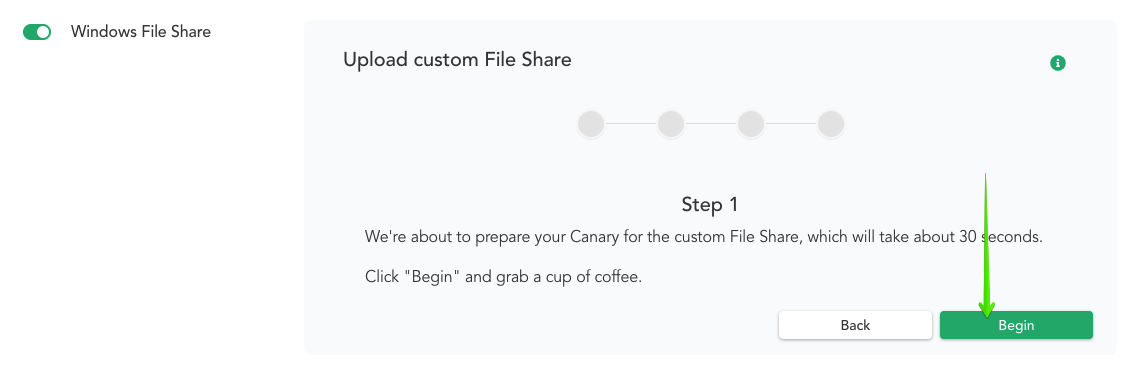
Task: Click connector line between third and fourth steps
Action: [x=790, y=124]
